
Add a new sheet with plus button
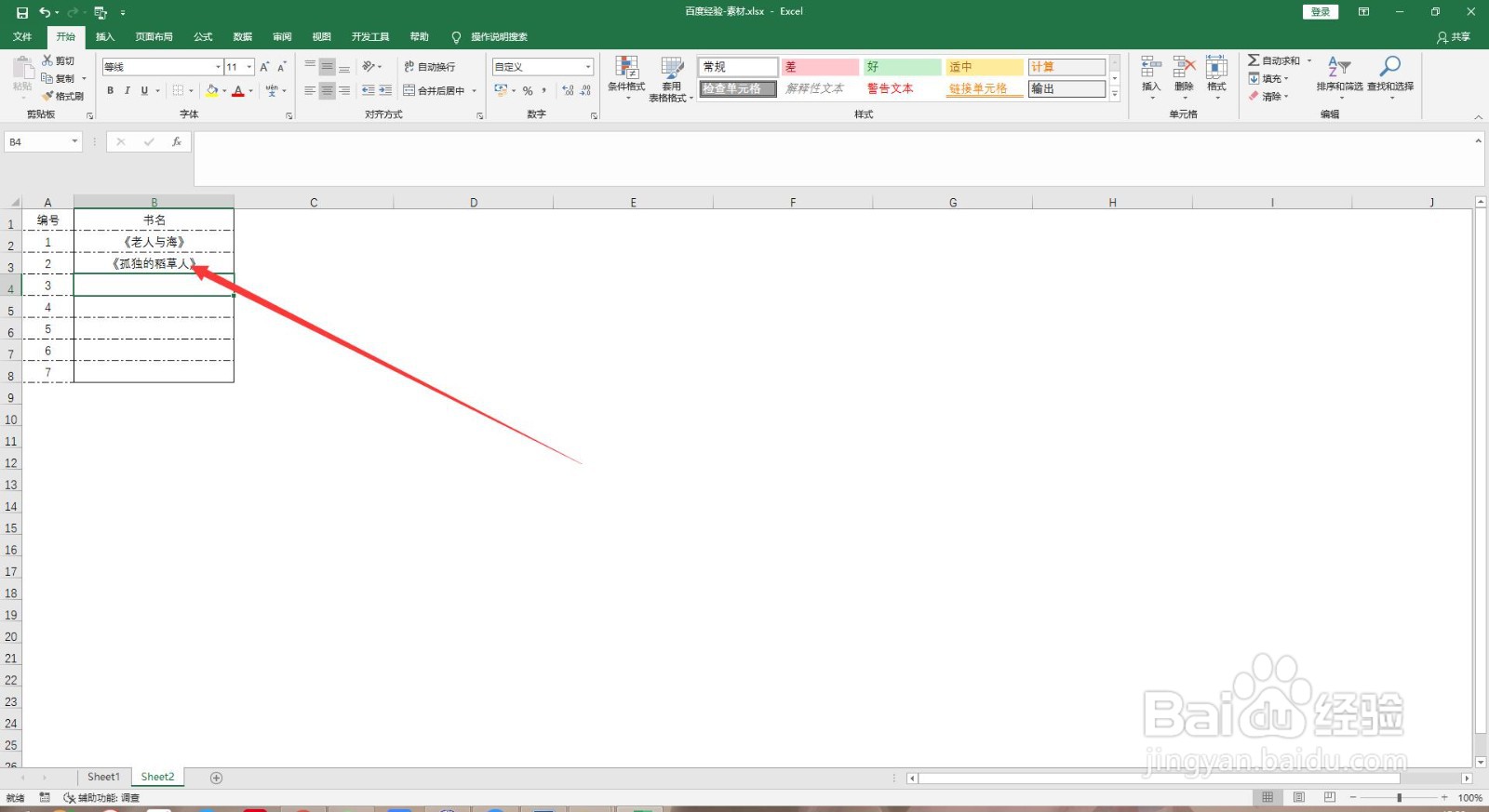coord(216,778)
